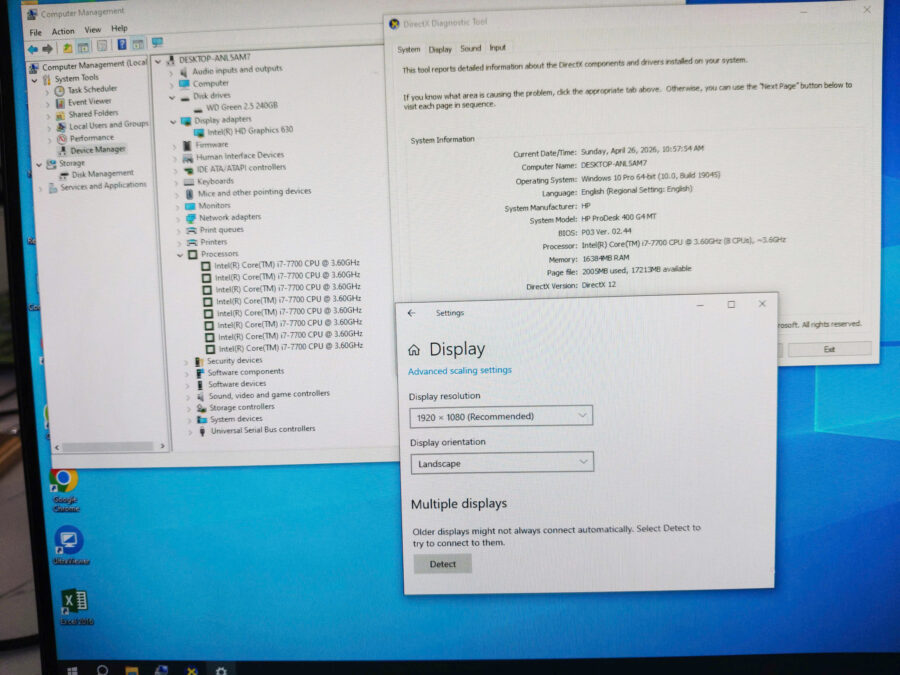Collapse the Disk drives category
900x675 pixels.
(172, 98)
